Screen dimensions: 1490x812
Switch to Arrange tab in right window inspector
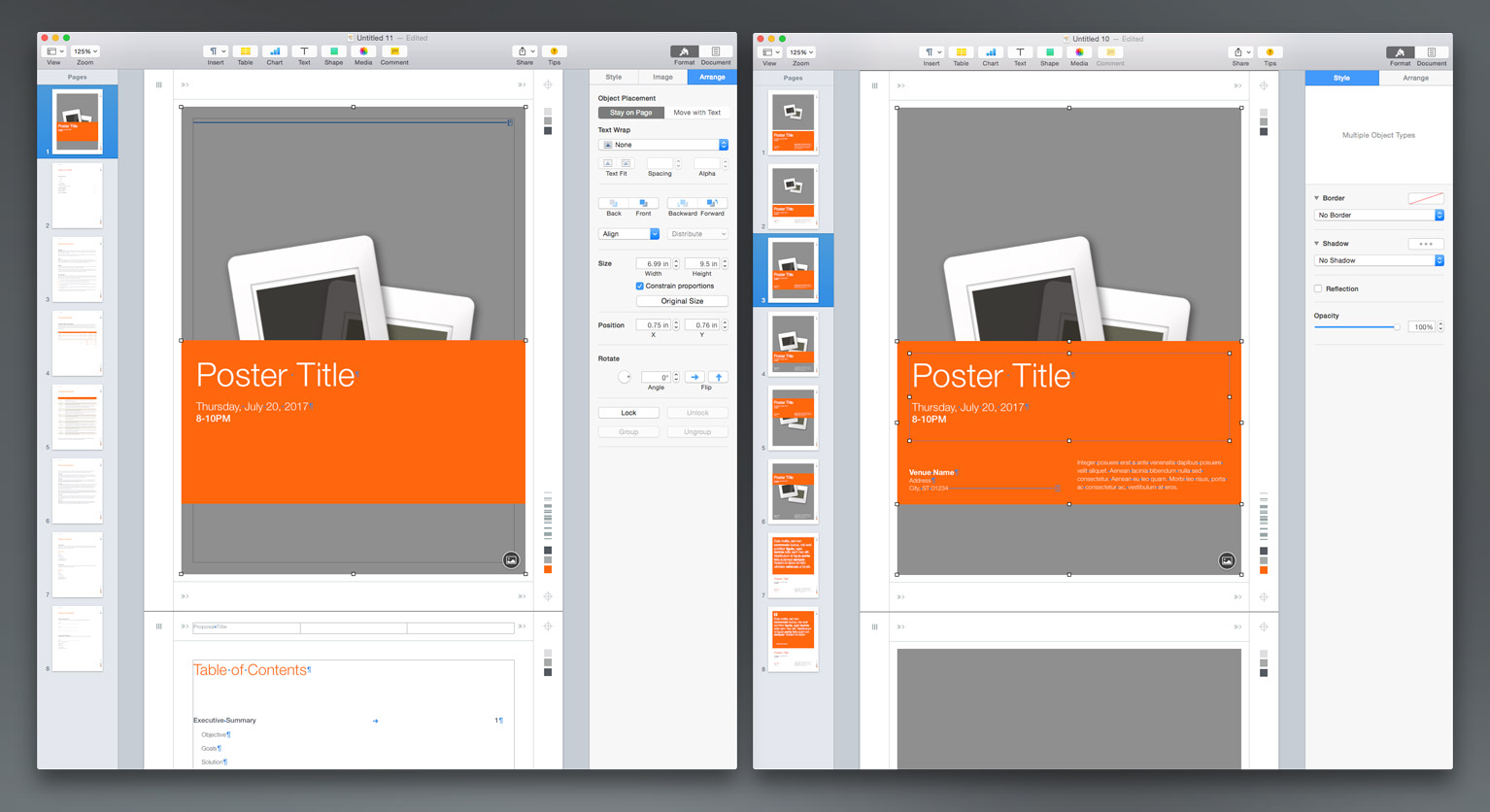tap(1415, 78)
